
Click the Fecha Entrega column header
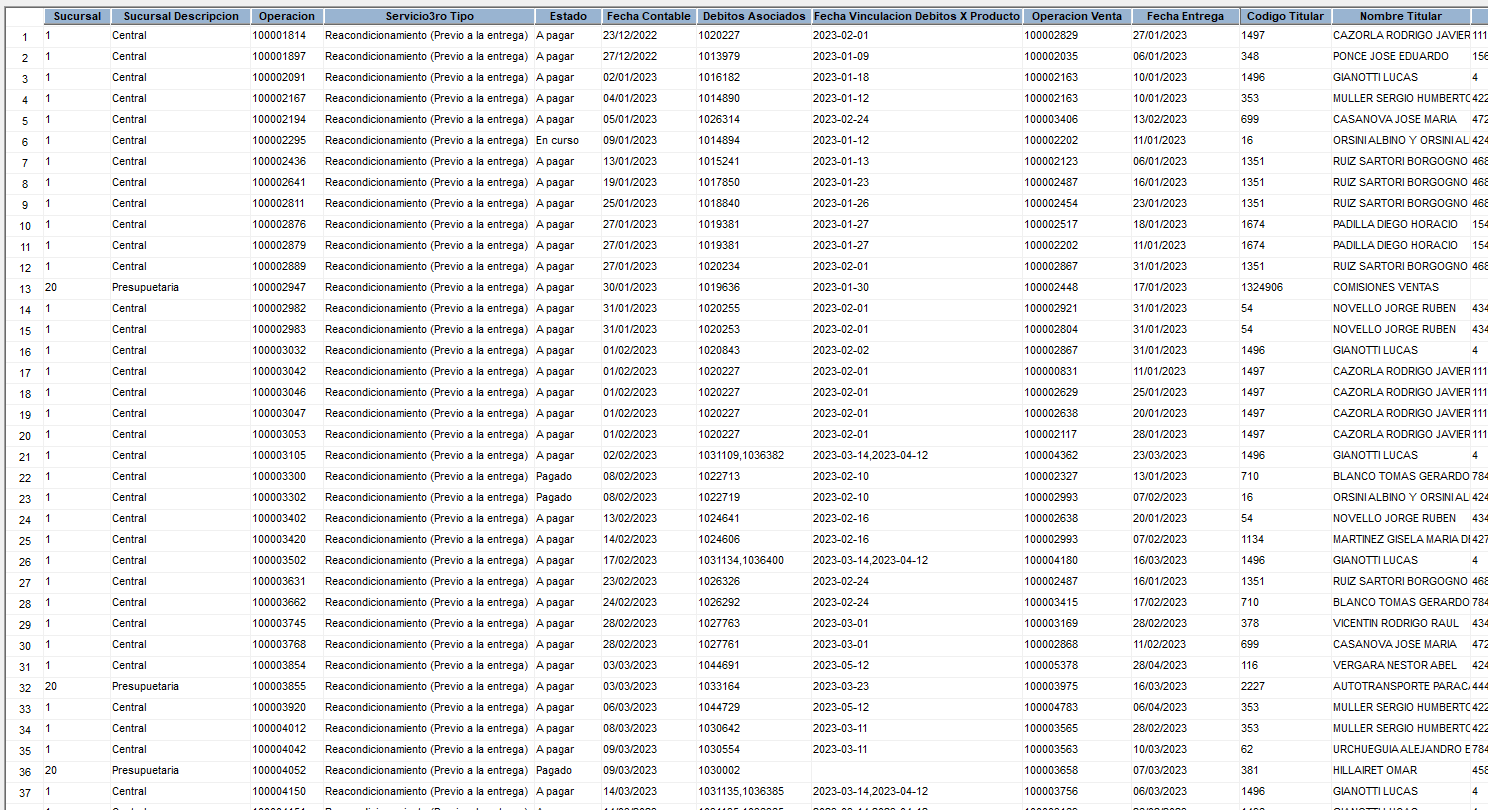coord(1185,17)
